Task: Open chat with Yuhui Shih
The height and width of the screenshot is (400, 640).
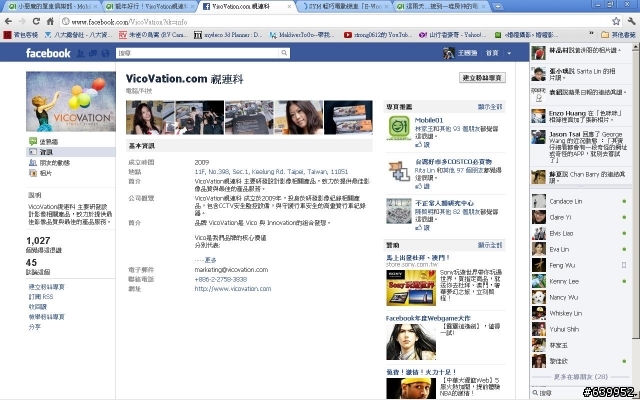Action: point(580,329)
